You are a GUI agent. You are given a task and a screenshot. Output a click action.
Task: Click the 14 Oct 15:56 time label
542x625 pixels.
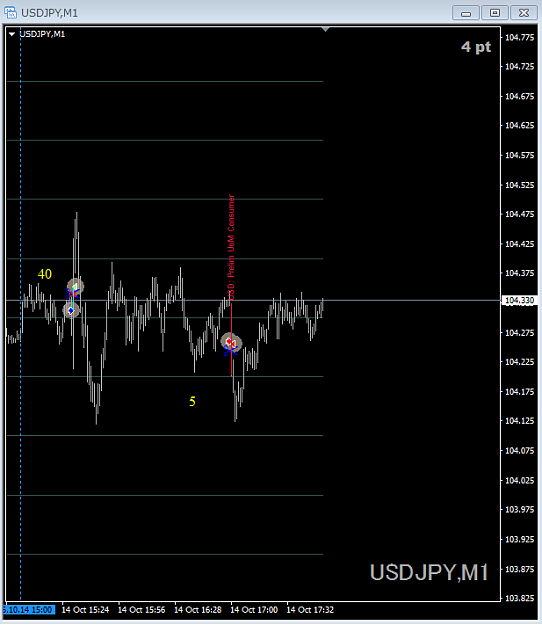141,610
